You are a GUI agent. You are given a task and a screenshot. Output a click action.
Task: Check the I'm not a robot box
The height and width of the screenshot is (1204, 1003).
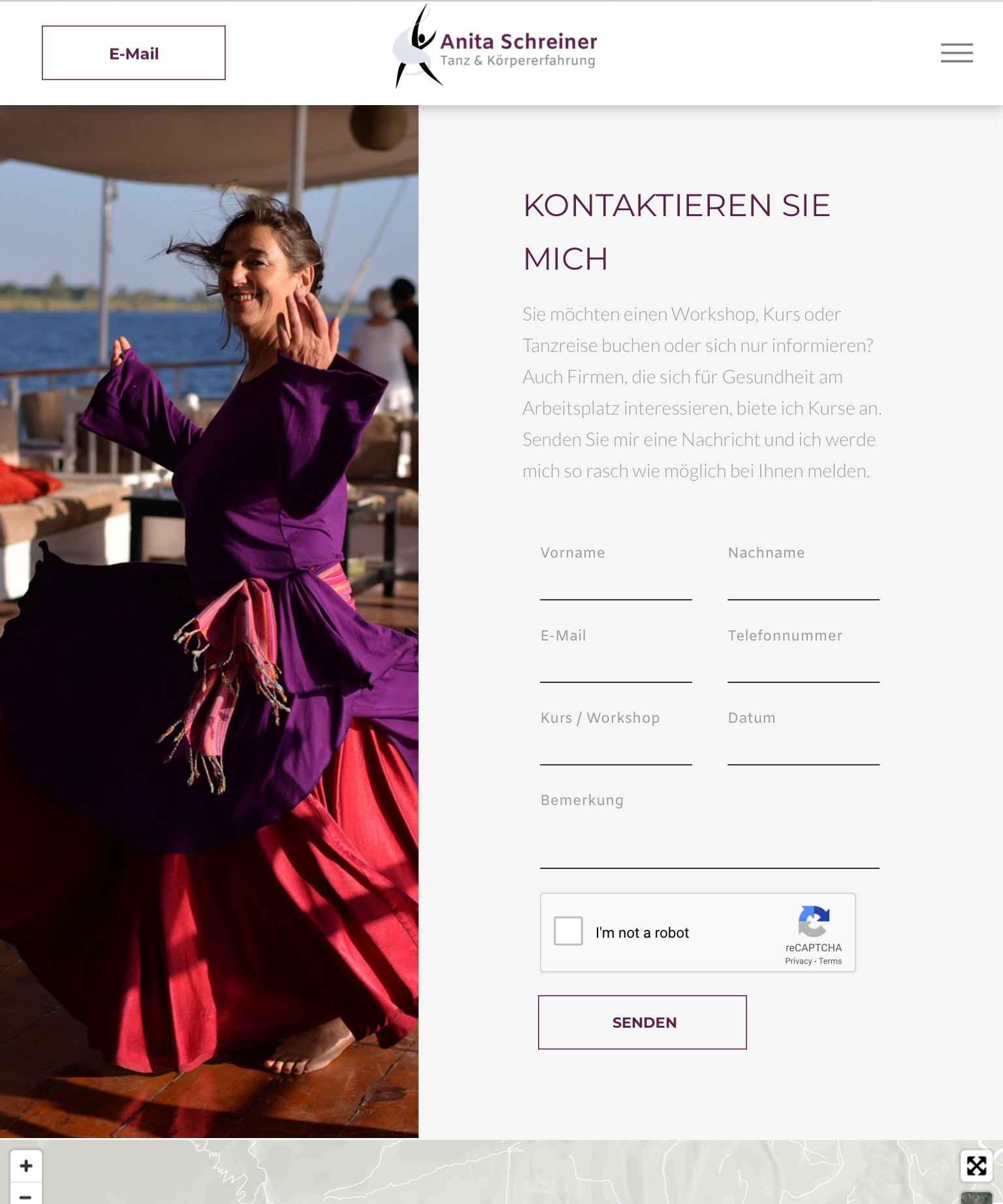click(568, 931)
